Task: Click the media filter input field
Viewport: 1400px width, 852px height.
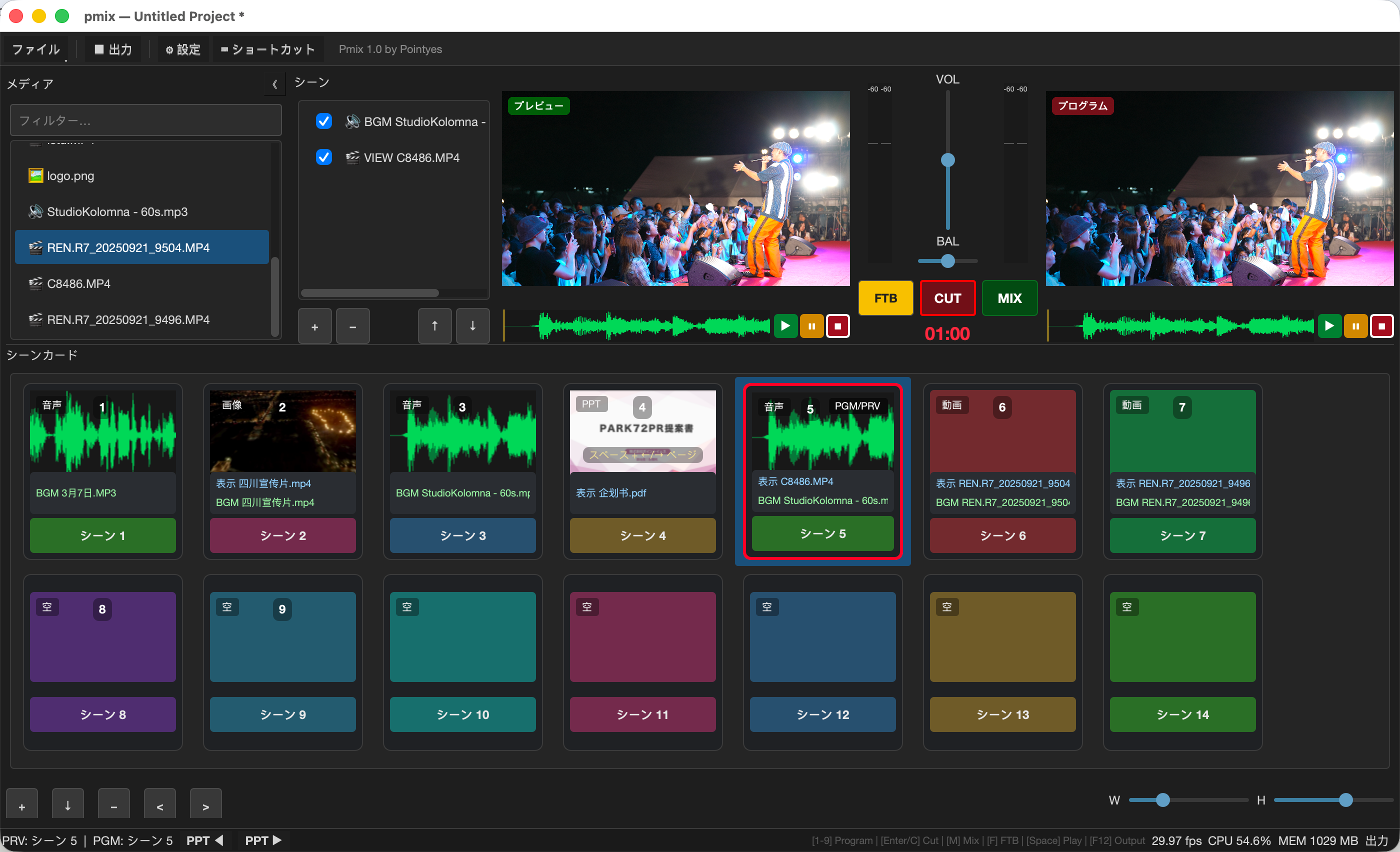Action: [146, 120]
